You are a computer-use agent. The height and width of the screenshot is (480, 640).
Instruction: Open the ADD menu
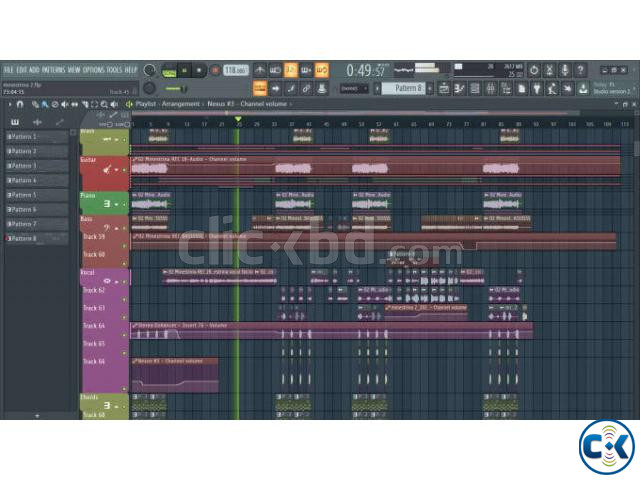35,70
